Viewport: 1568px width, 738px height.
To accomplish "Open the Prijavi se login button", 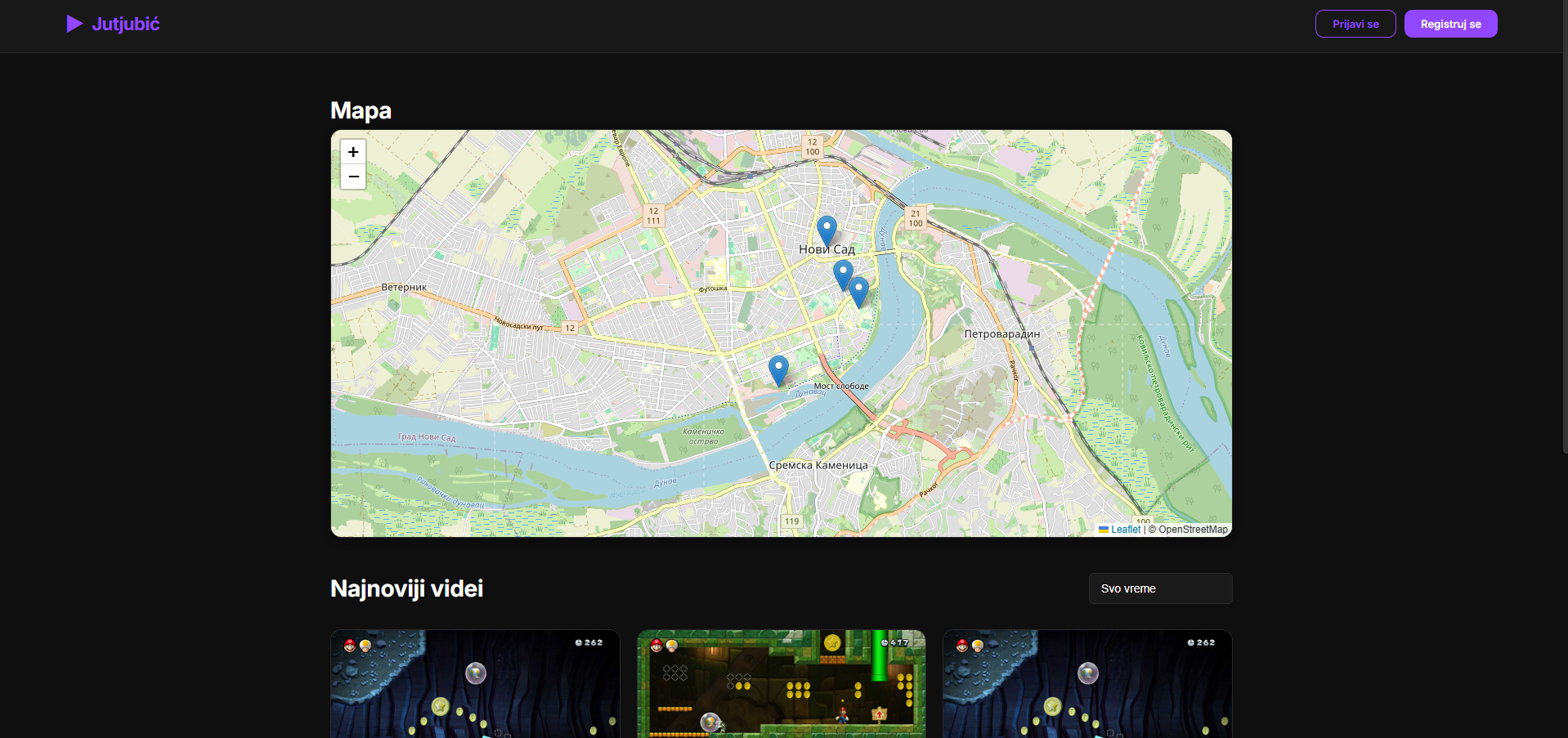I will tap(1355, 24).
